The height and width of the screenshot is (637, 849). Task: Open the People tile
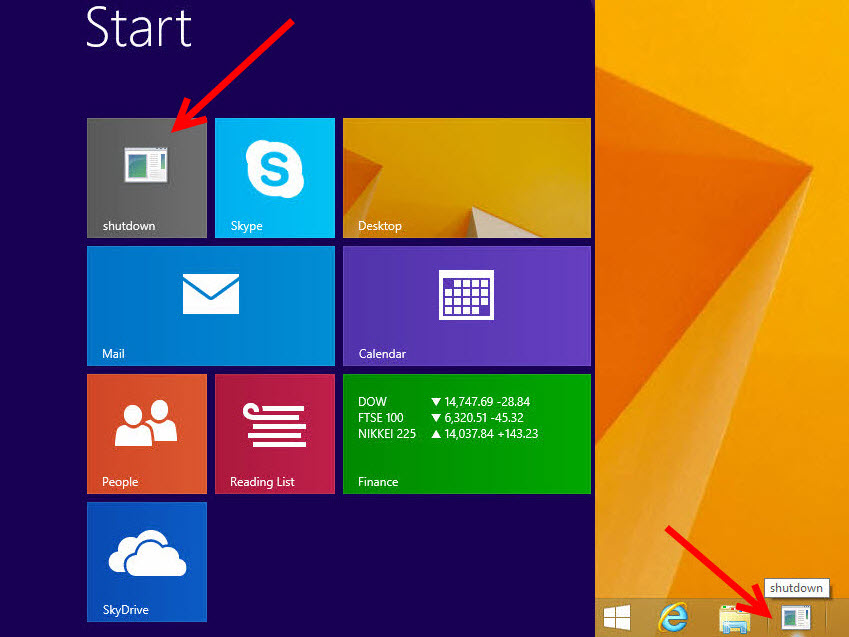click(x=146, y=433)
